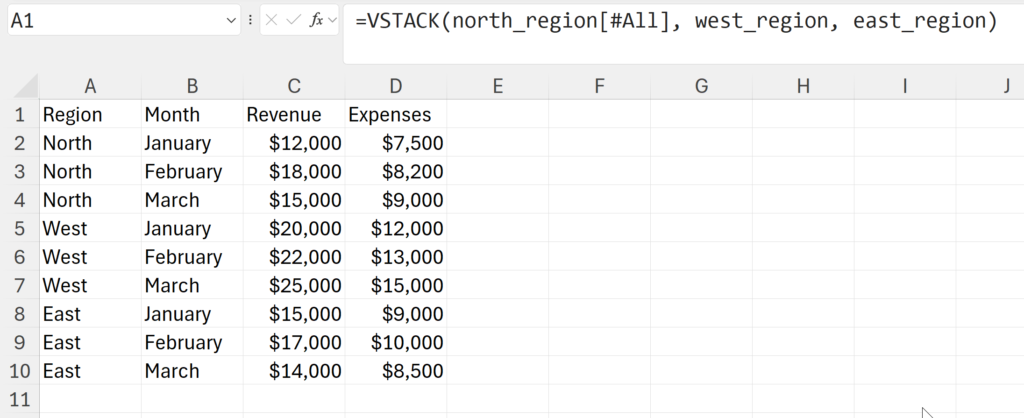Screen dimensions: 1024x418
Task: Select the Region header cell A1
Action: click(x=90, y=114)
